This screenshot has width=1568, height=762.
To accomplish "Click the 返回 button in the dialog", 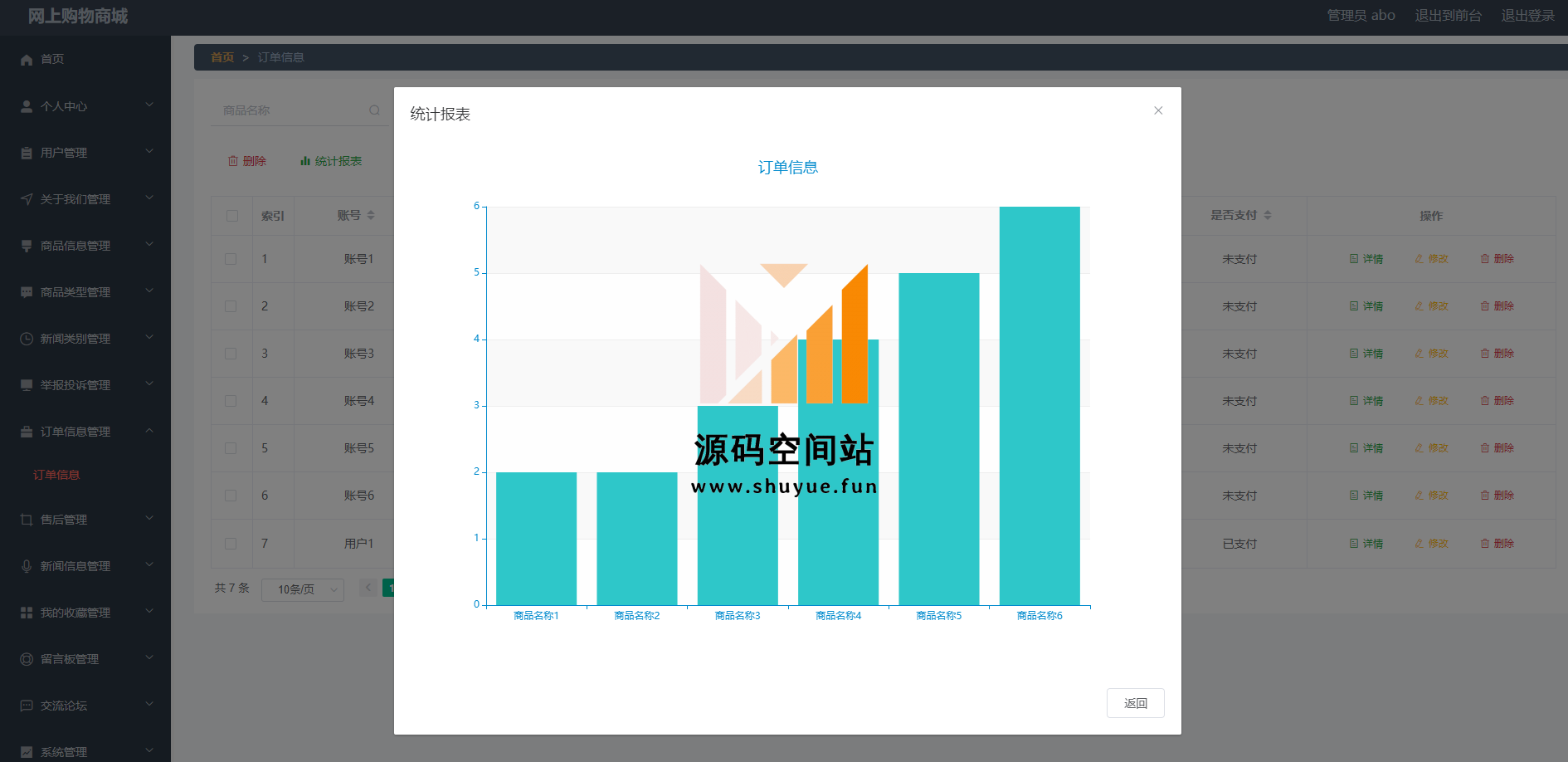I will pos(1135,703).
